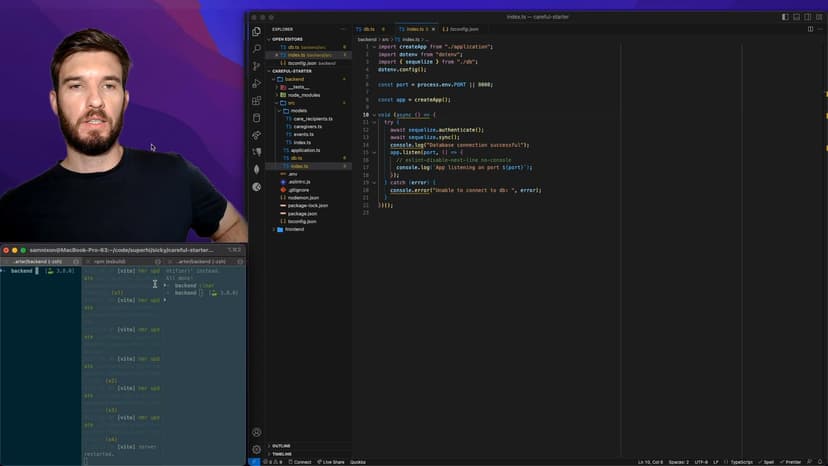Toggle the primary side bar layout button

785,17
